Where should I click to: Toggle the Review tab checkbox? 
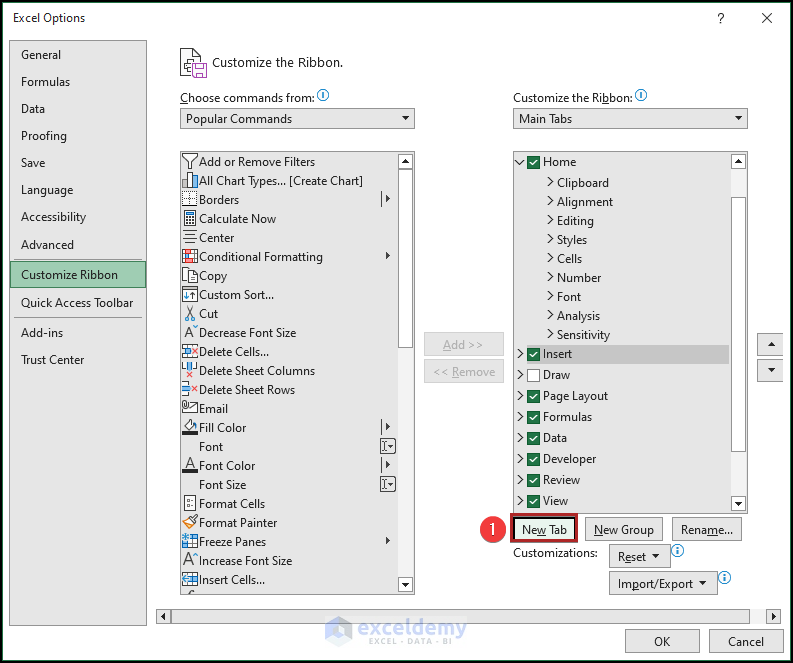pyautogui.click(x=533, y=480)
